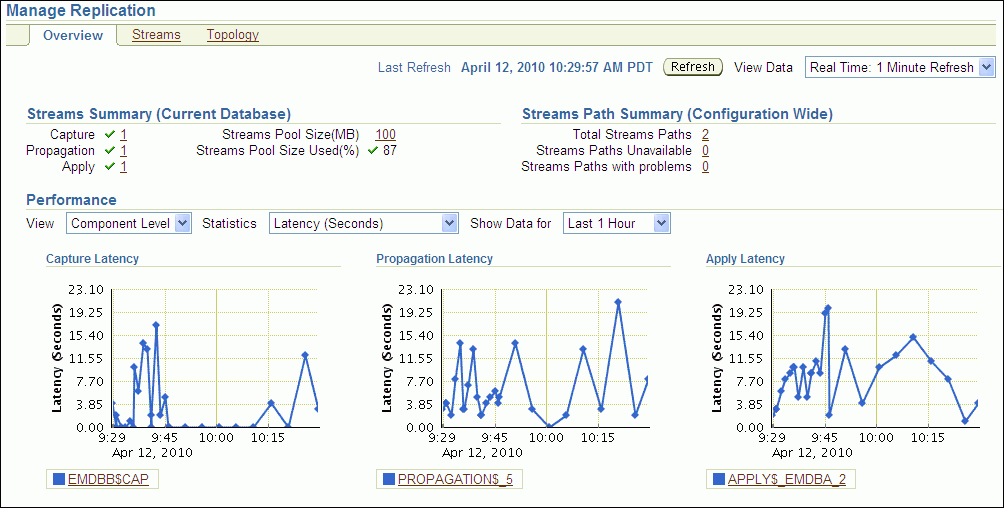
Task: Open the PROPAGATION$_5 link
Action: 455,480
